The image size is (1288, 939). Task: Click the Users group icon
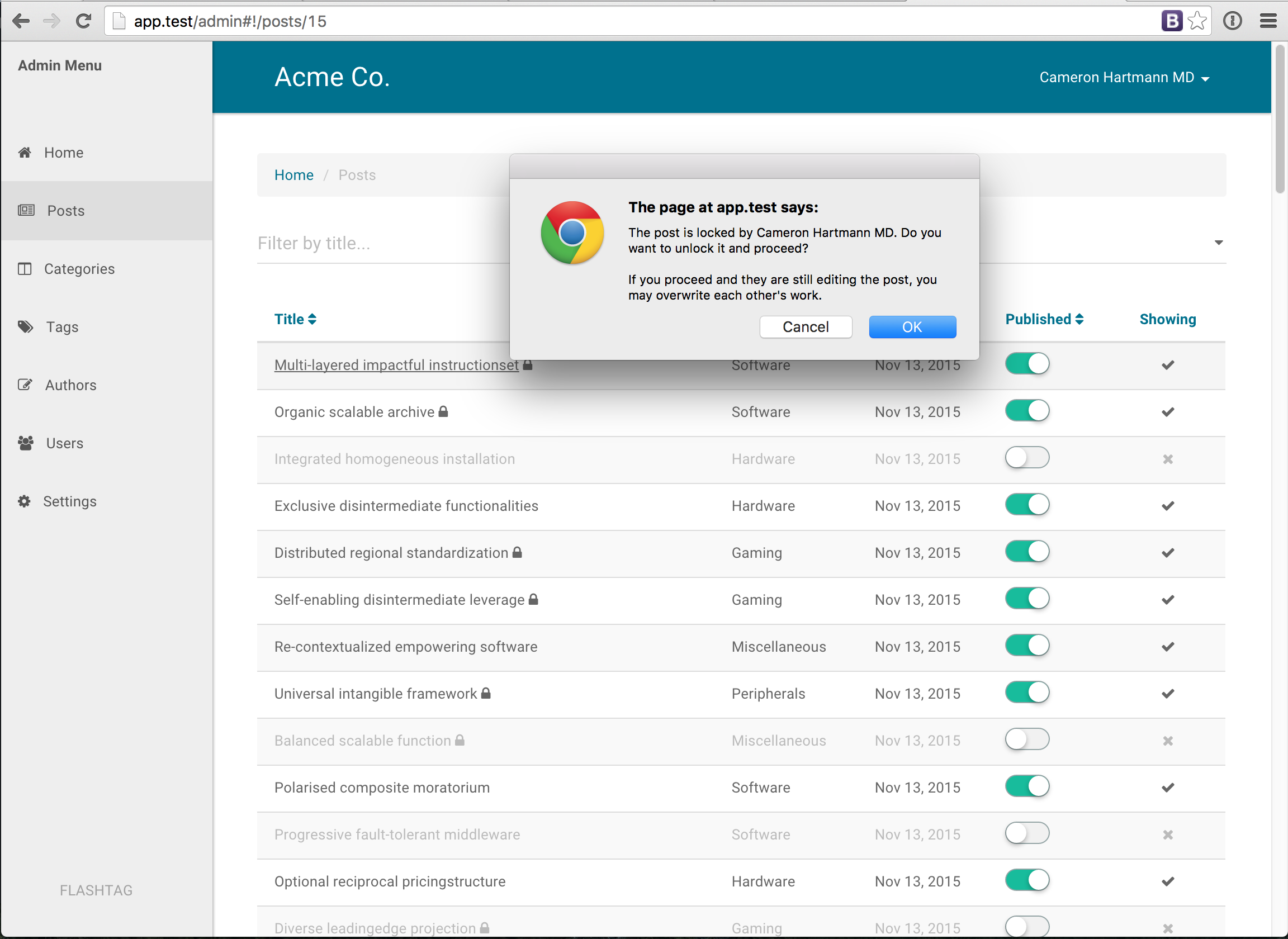tap(25, 443)
